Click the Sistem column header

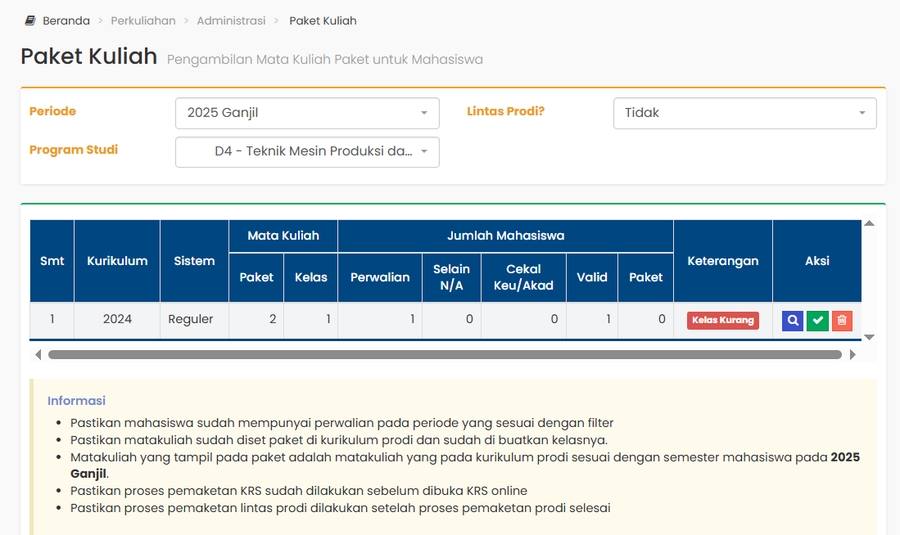(194, 261)
